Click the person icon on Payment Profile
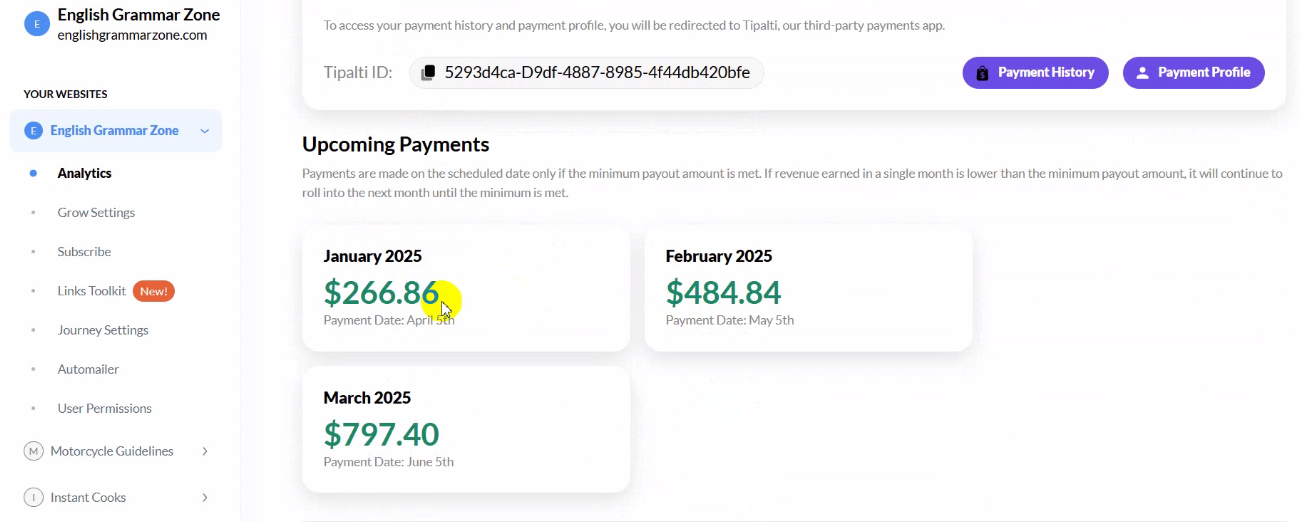This screenshot has height=522, width=1301. (1142, 73)
